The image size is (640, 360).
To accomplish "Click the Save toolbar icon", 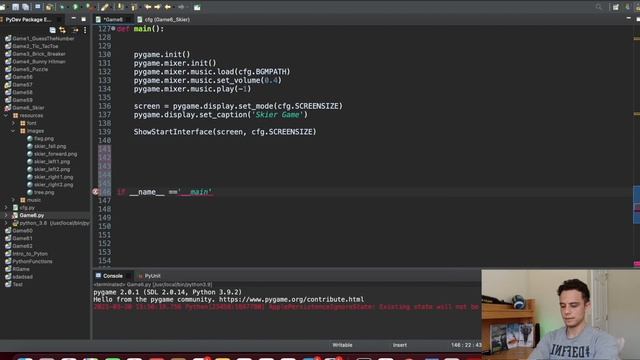I will coord(15,7).
